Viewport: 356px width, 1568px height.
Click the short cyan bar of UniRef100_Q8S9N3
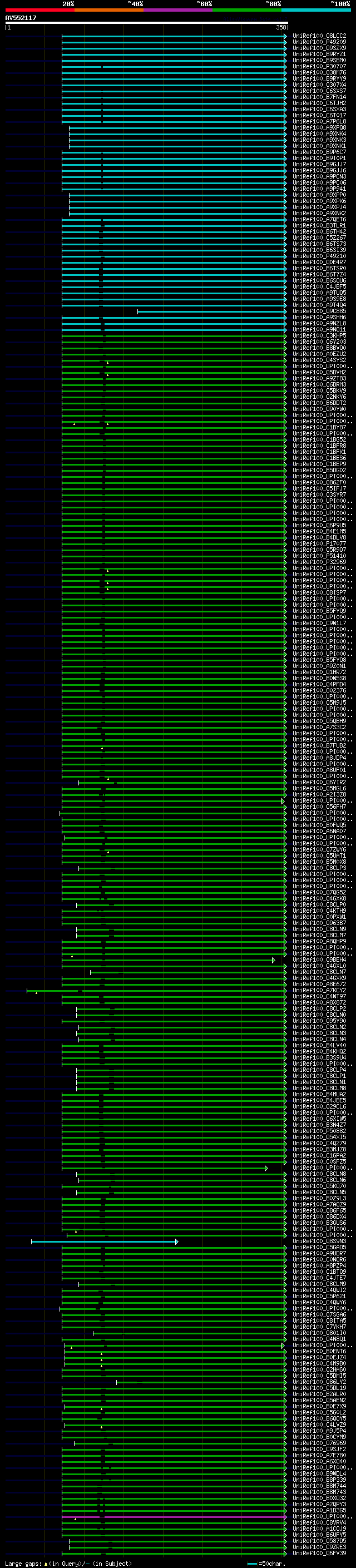[x=105, y=1241]
